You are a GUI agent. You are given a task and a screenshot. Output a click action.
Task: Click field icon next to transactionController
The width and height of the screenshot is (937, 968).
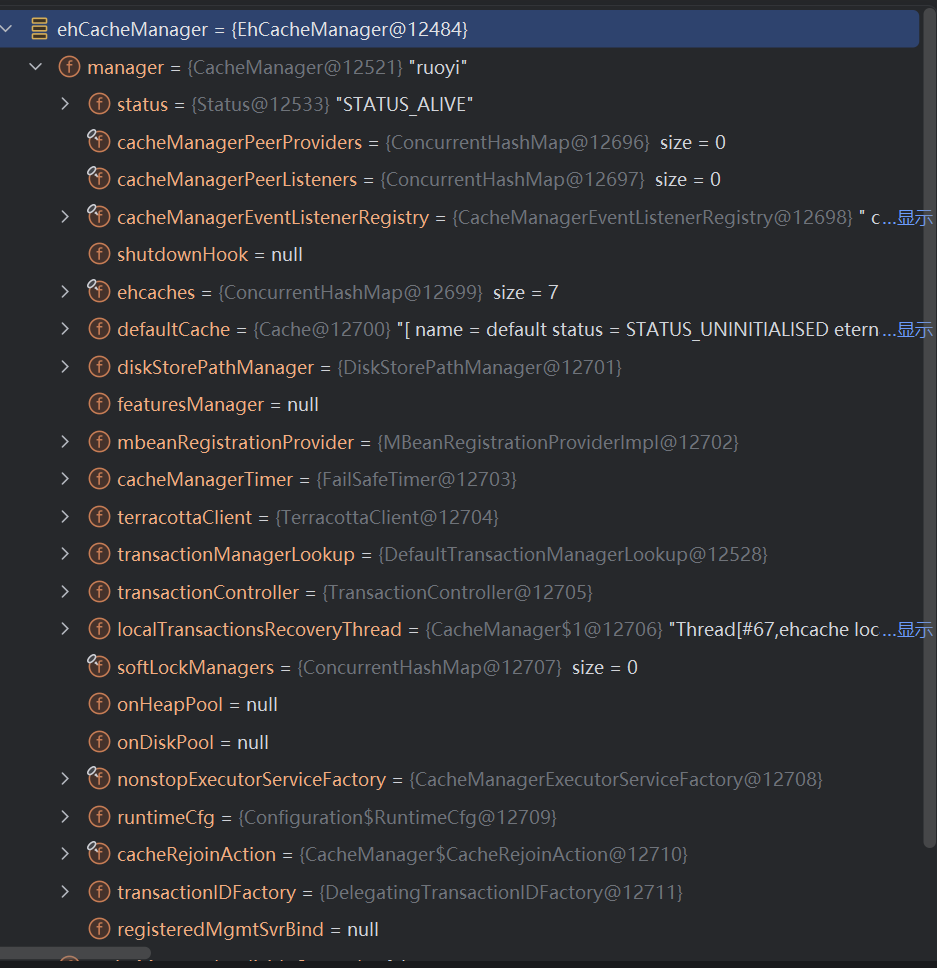coord(99,591)
